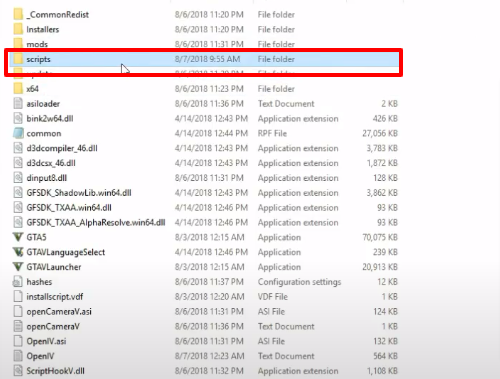
Task: Select the GTA5 file name
Action: tap(36, 237)
